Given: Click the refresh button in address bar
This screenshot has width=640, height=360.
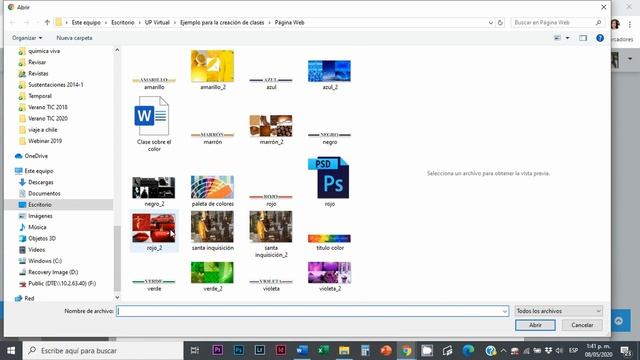Looking at the screenshot, I should [x=500, y=22].
